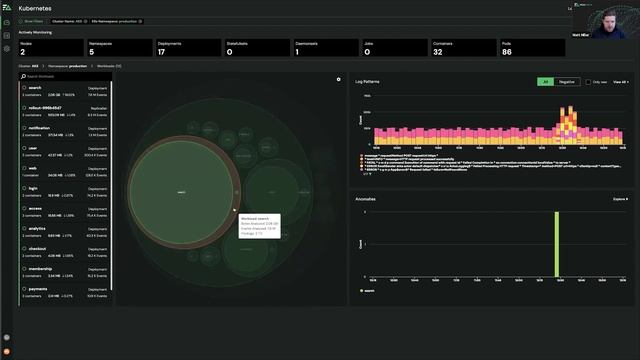Viewport: 640px width, 360px height.
Task: Open the Containers summary card
Action: [x=464, y=48]
